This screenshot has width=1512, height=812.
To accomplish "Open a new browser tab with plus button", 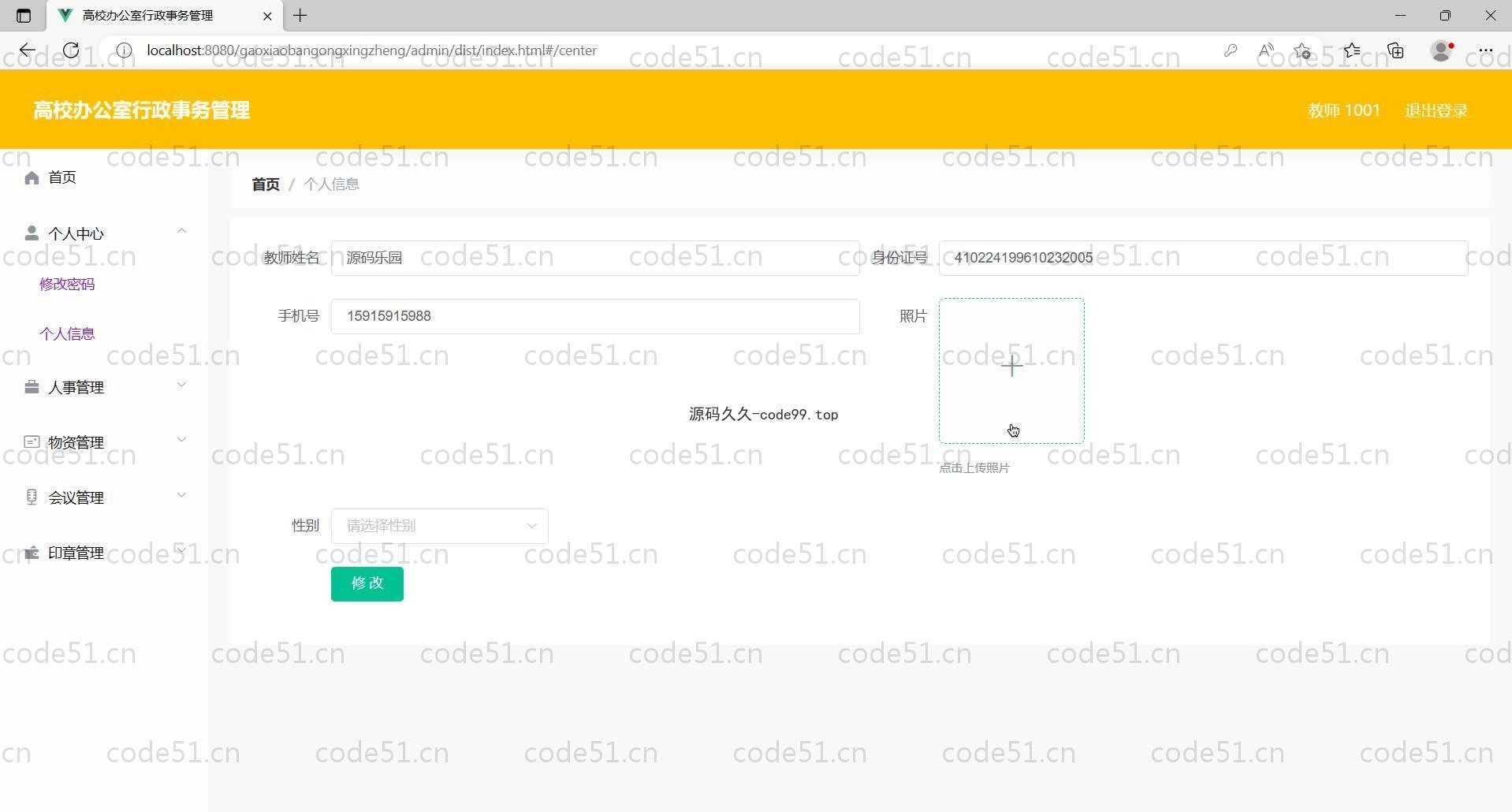I will click(300, 16).
